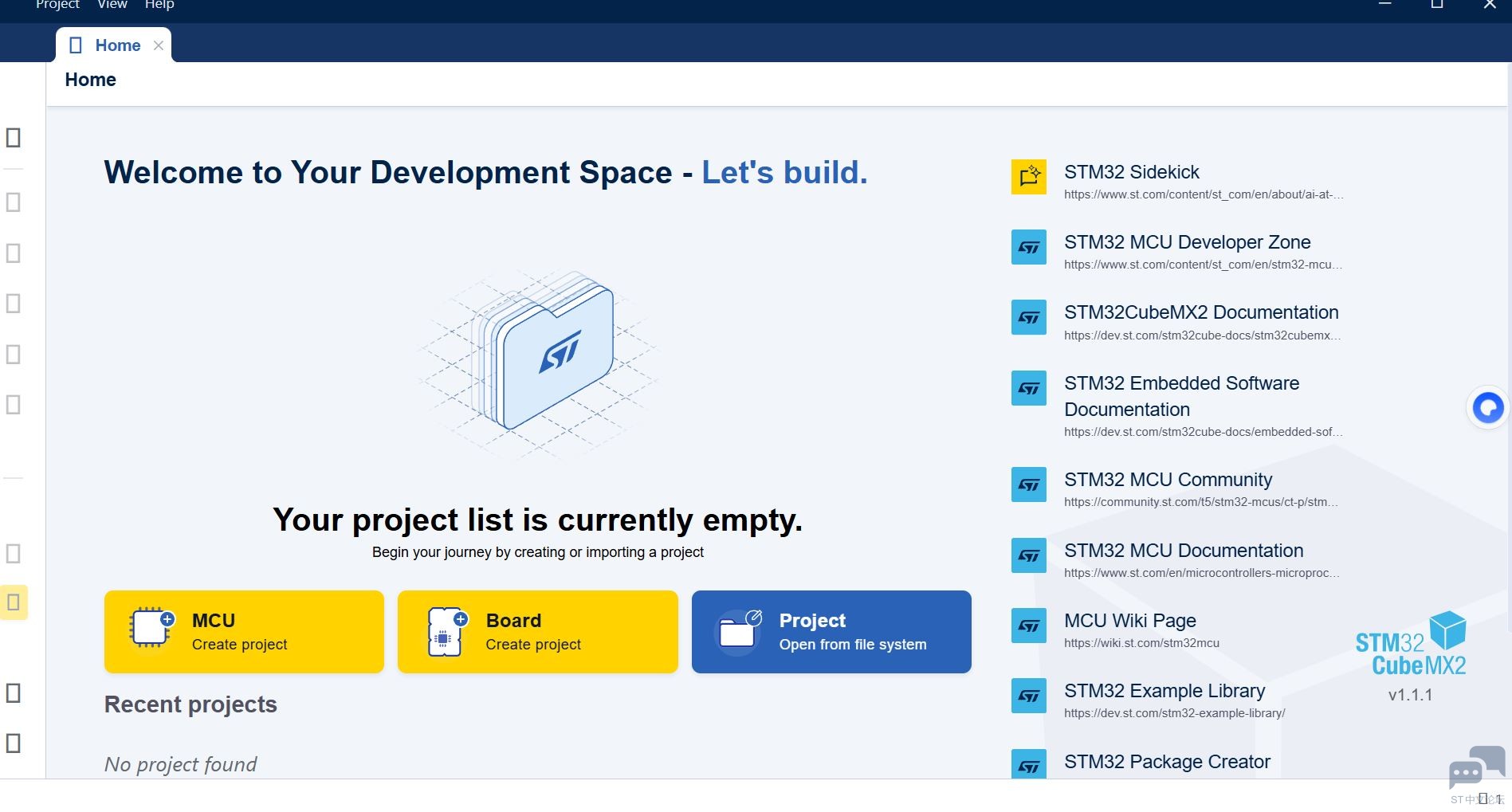Click the 'Let's build.' heading text
The width and height of the screenshot is (1512, 812).
(x=784, y=173)
